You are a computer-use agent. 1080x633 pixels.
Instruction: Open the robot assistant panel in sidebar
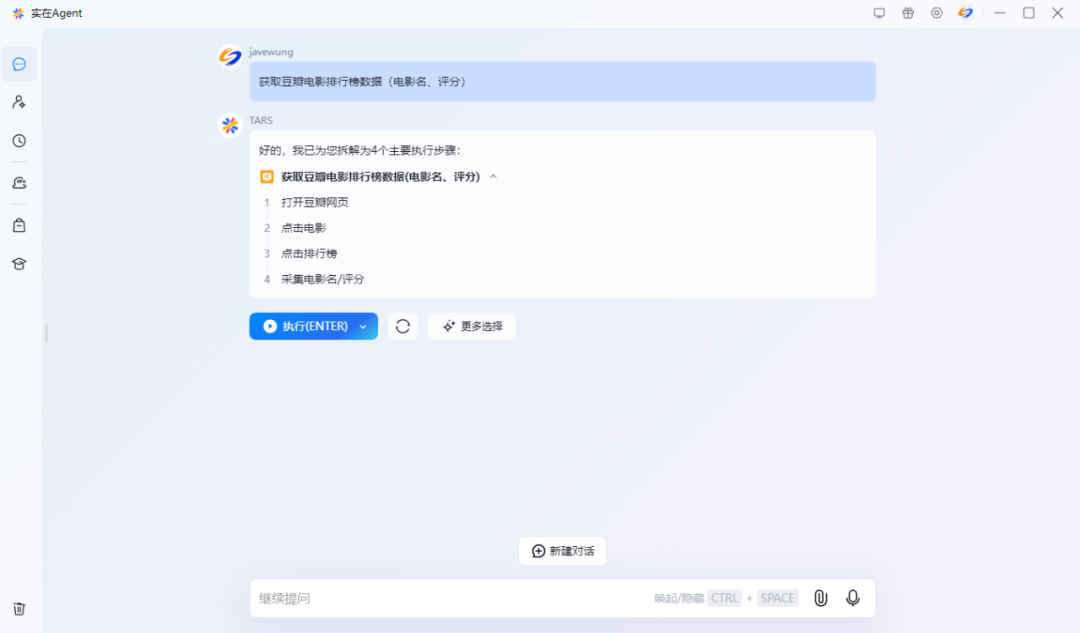[x=18, y=182]
